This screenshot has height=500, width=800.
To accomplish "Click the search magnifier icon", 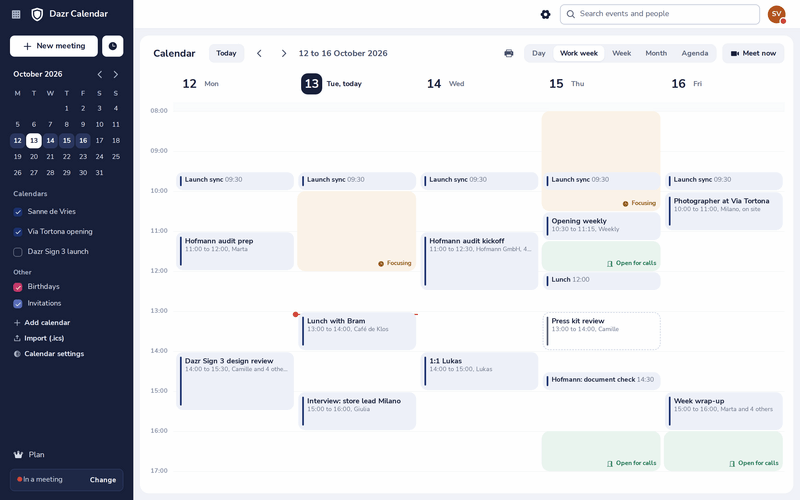I will 571,14.
